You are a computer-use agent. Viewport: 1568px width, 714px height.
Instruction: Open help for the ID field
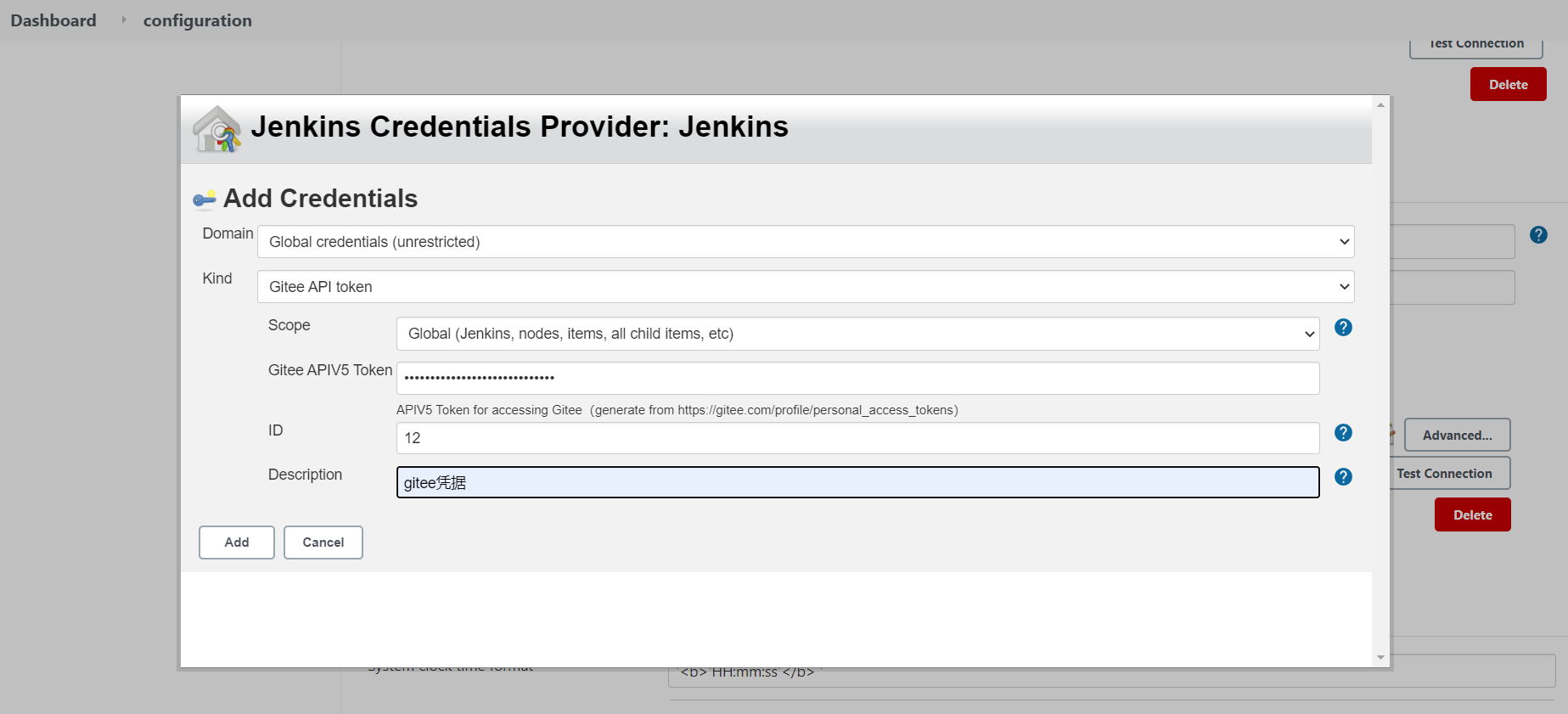click(1343, 433)
